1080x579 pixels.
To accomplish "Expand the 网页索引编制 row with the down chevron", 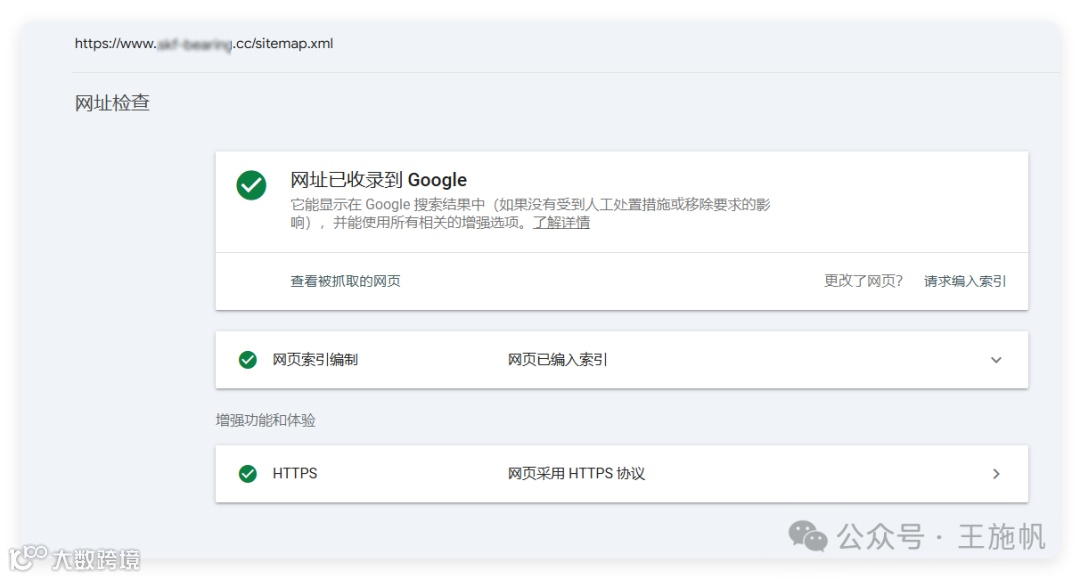I will pyautogui.click(x=995, y=360).
